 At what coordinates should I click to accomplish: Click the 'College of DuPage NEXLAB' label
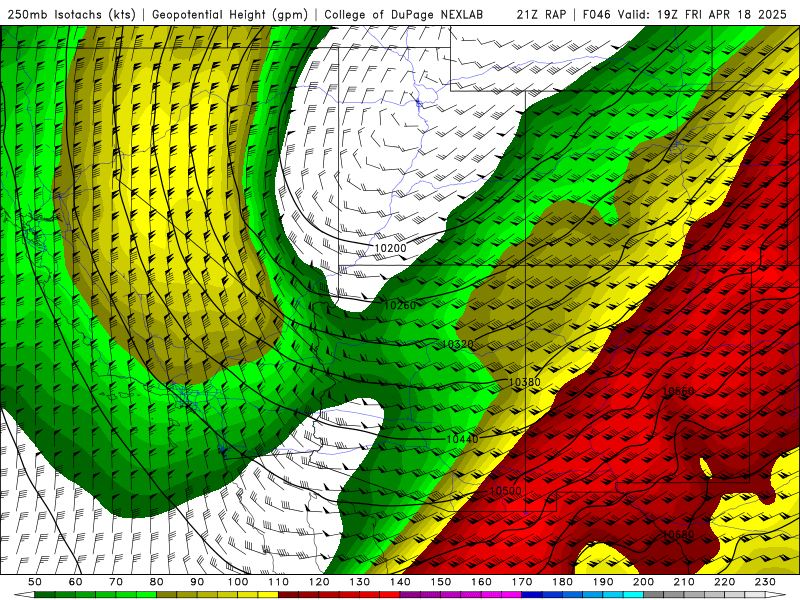point(404,14)
